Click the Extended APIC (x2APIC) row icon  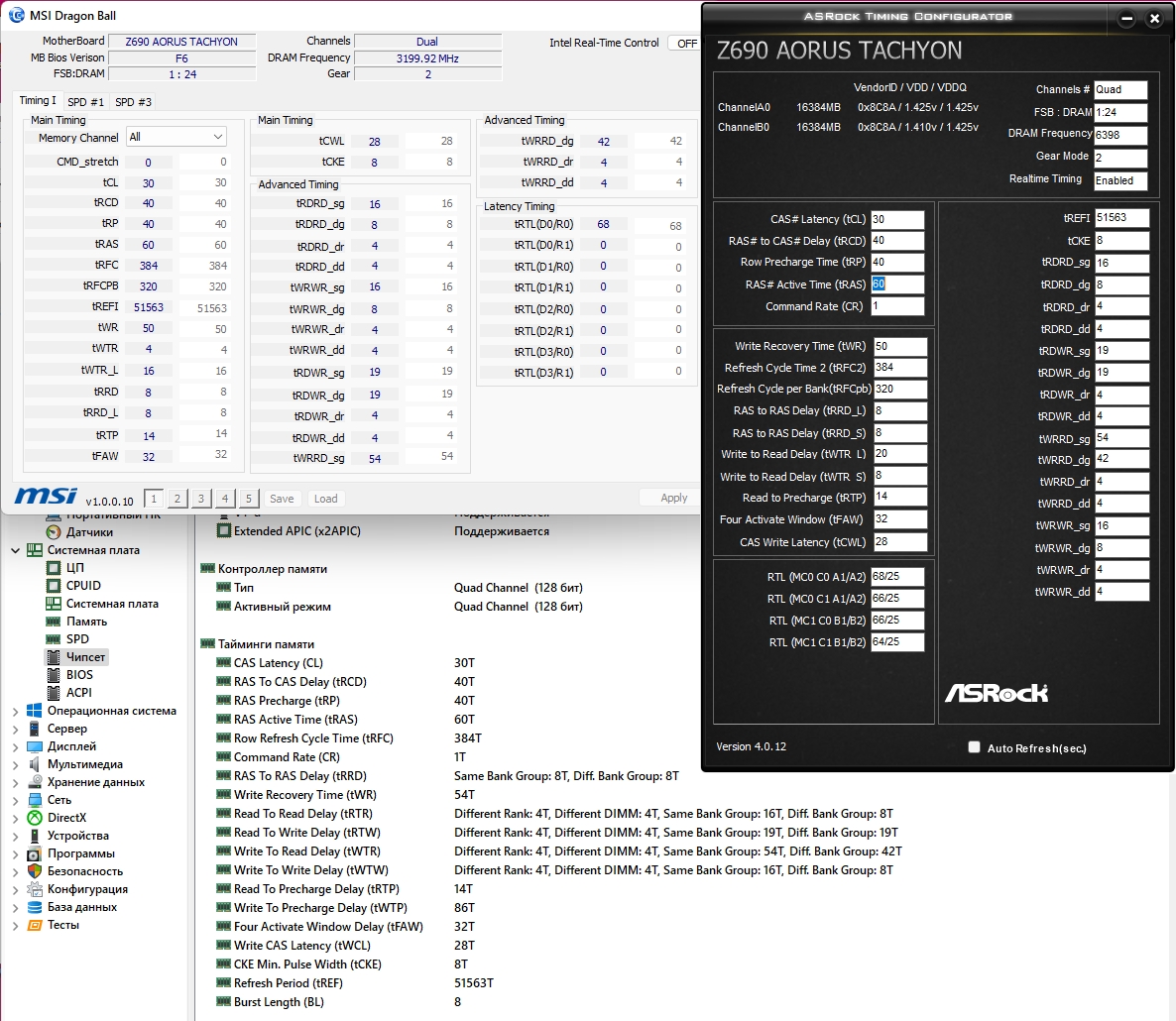point(223,530)
